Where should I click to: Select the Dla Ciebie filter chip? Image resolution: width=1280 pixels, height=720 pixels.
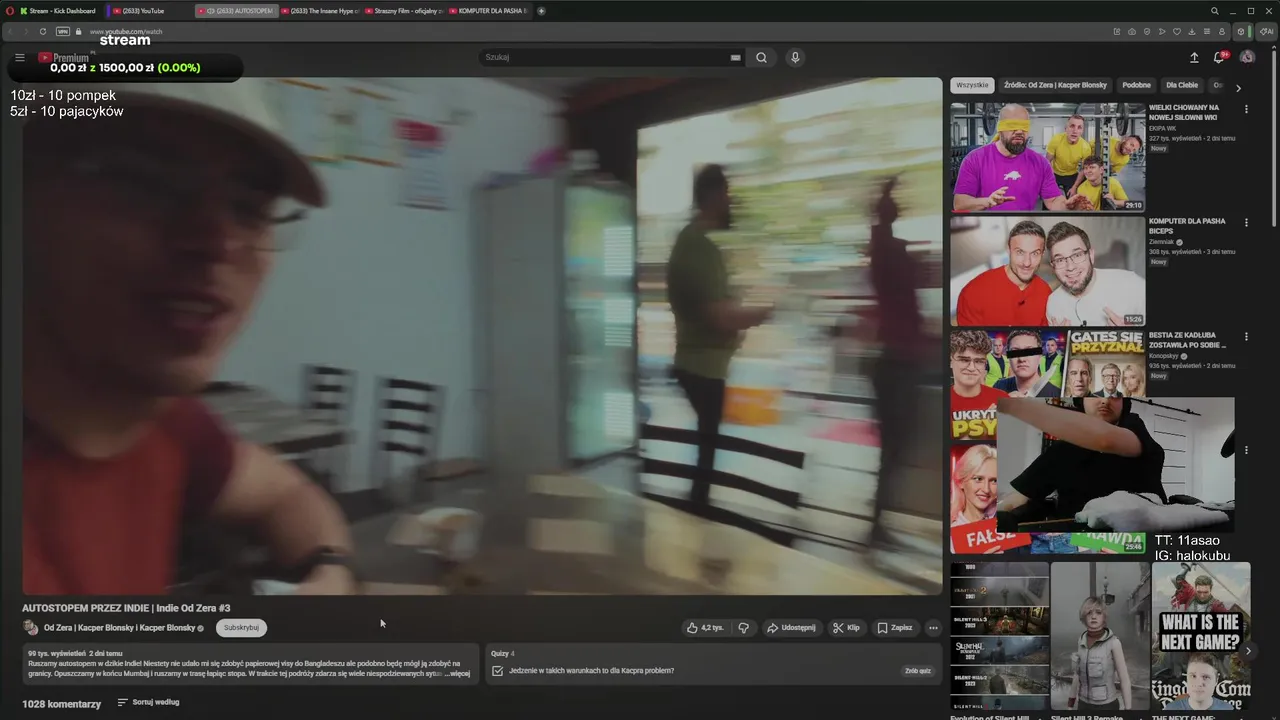pyautogui.click(x=1182, y=85)
